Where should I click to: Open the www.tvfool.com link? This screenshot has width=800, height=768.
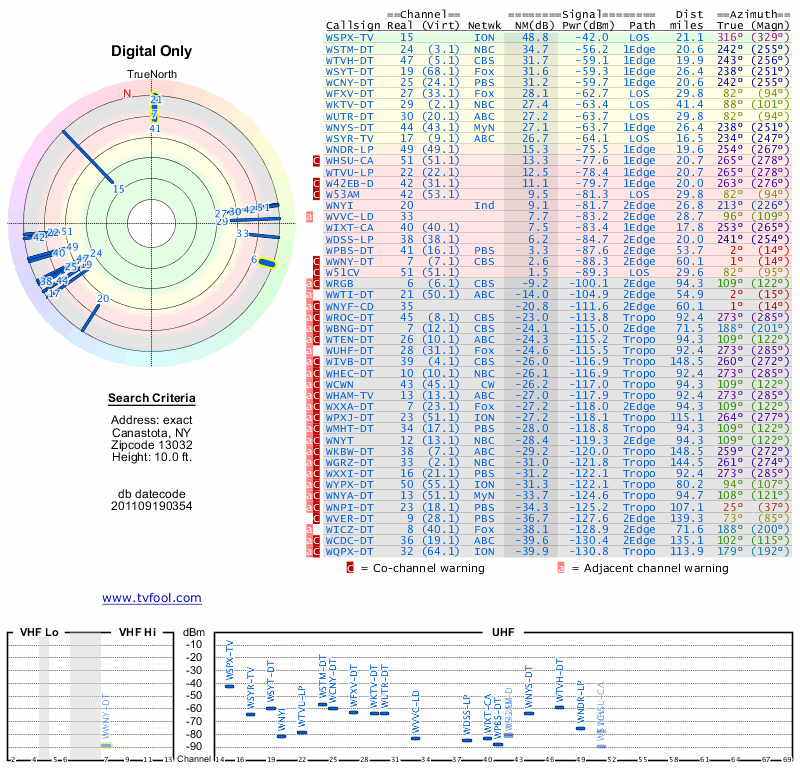click(x=152, y=598)
